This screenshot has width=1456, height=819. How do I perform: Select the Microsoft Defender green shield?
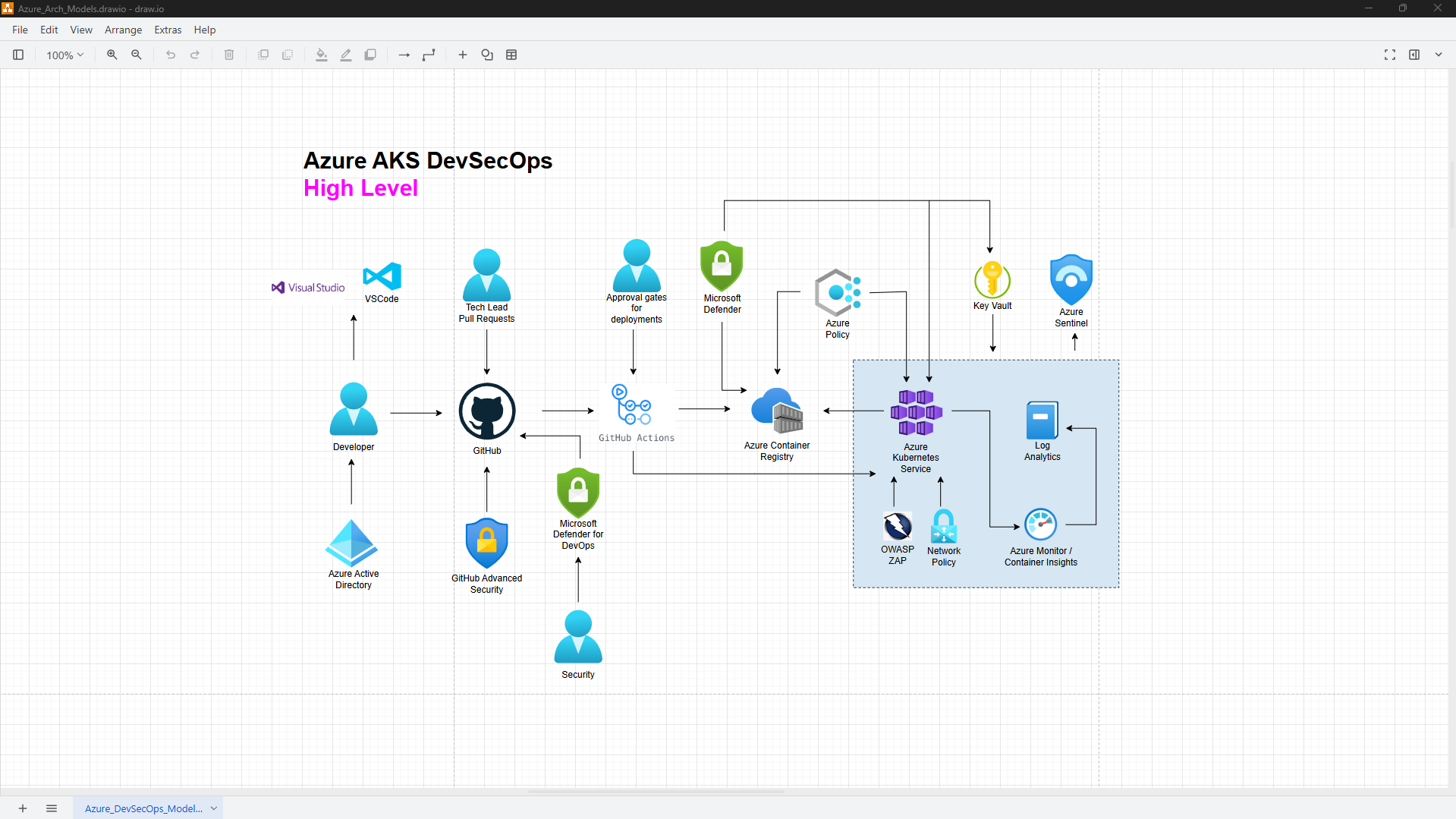click(x=722, y=266)
